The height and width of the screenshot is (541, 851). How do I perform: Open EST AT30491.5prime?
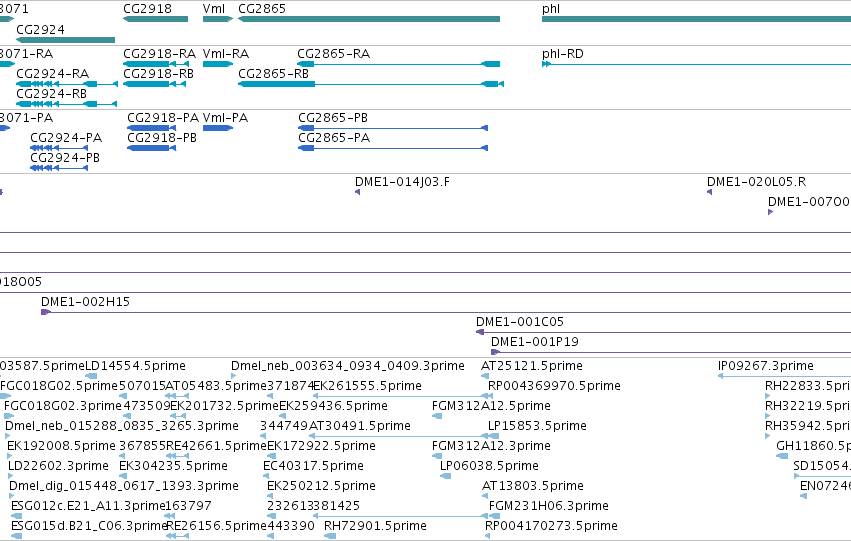coord(359,426)
